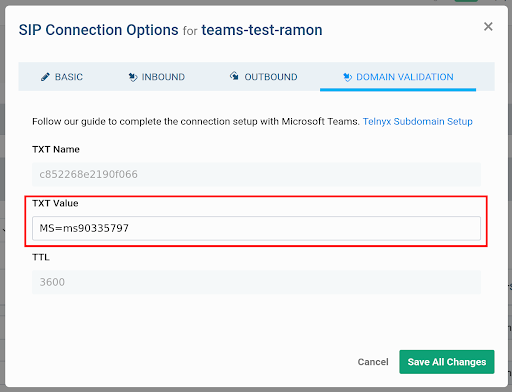Screen dimensions: 512x392
Task: Click Save All Changes button
Action: point(447,362)
